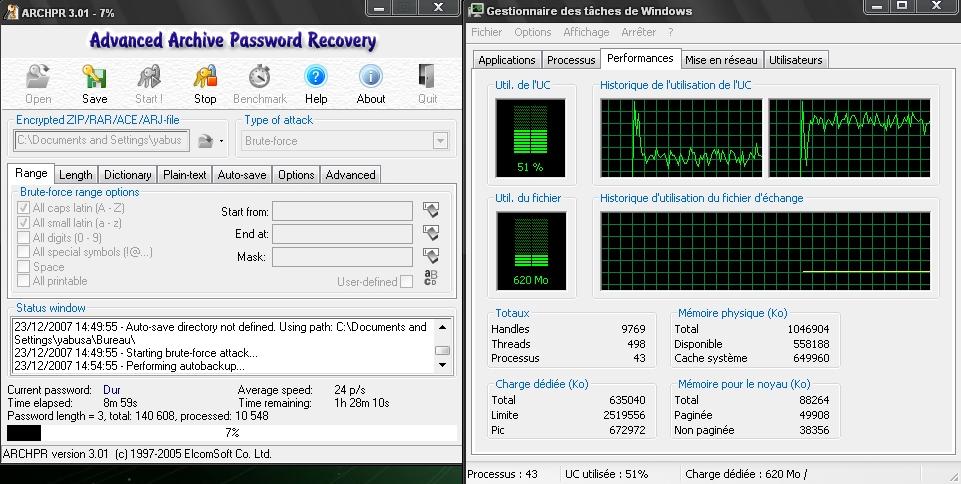The image size is (961, 484).
Task: Click the Threads value 498
Action: [x=637, y=344]
